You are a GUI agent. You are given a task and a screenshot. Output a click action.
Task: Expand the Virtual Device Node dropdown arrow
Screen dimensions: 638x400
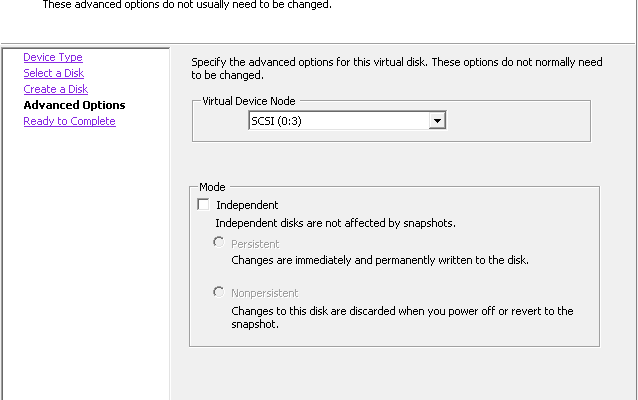click(x=437, y=120)
